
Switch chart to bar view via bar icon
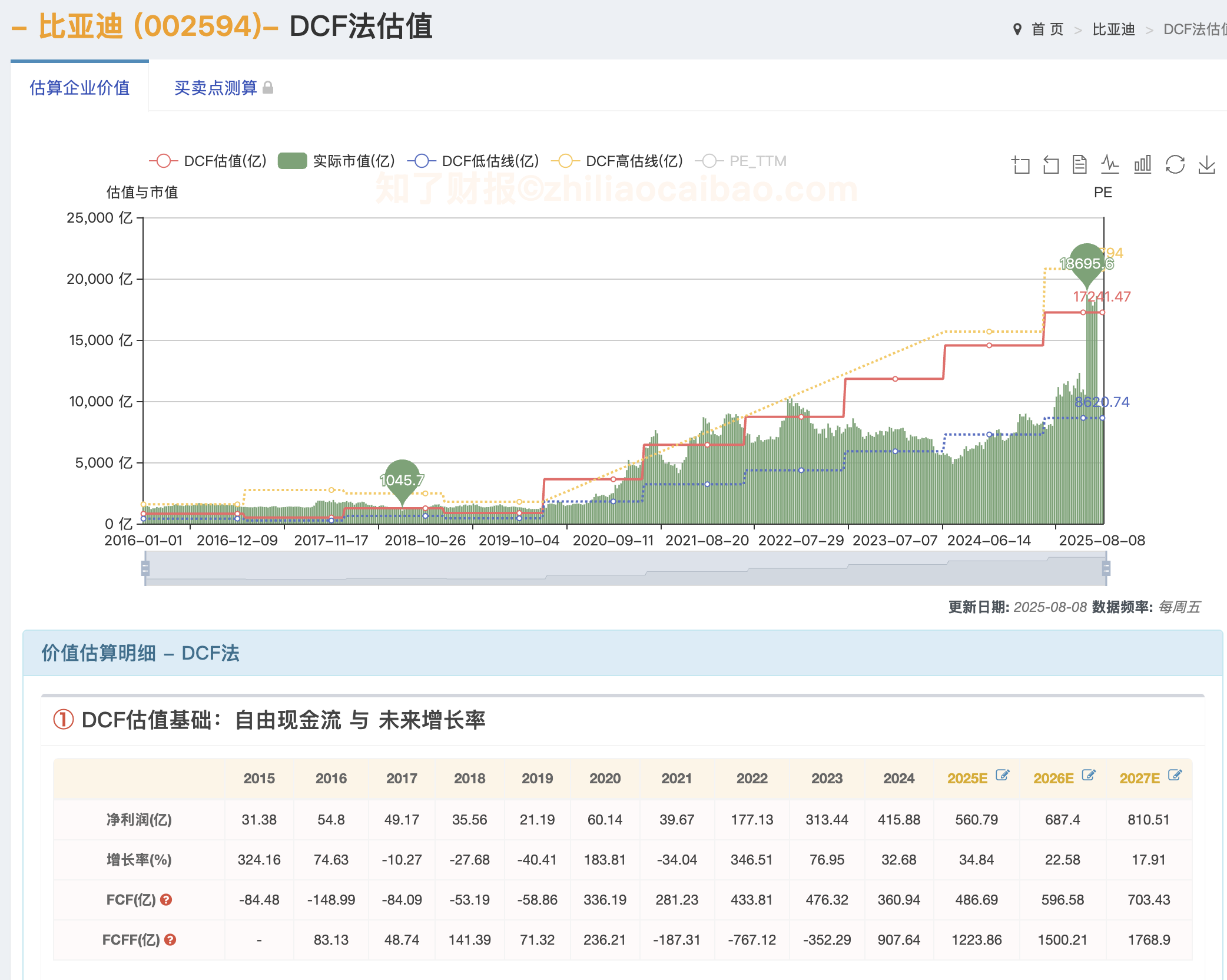click(x=1142, y=165)
